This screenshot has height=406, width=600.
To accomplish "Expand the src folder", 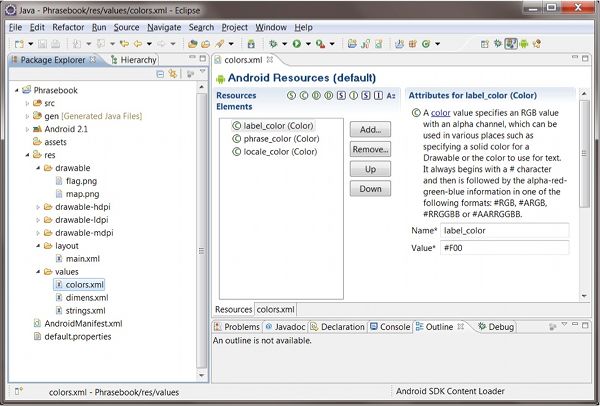I will pos(27,103).
